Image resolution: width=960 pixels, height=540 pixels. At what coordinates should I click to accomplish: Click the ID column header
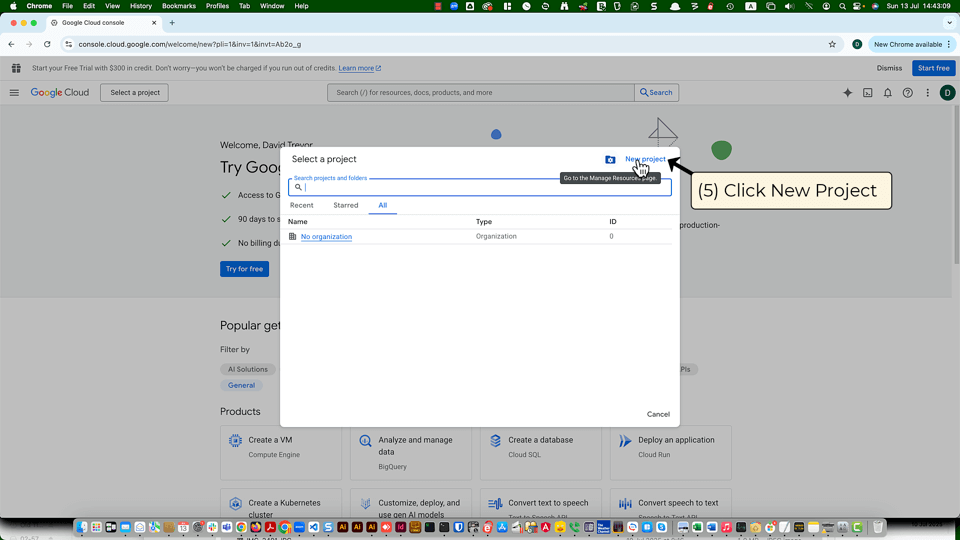pyautogui.click(x=613, y=222)
